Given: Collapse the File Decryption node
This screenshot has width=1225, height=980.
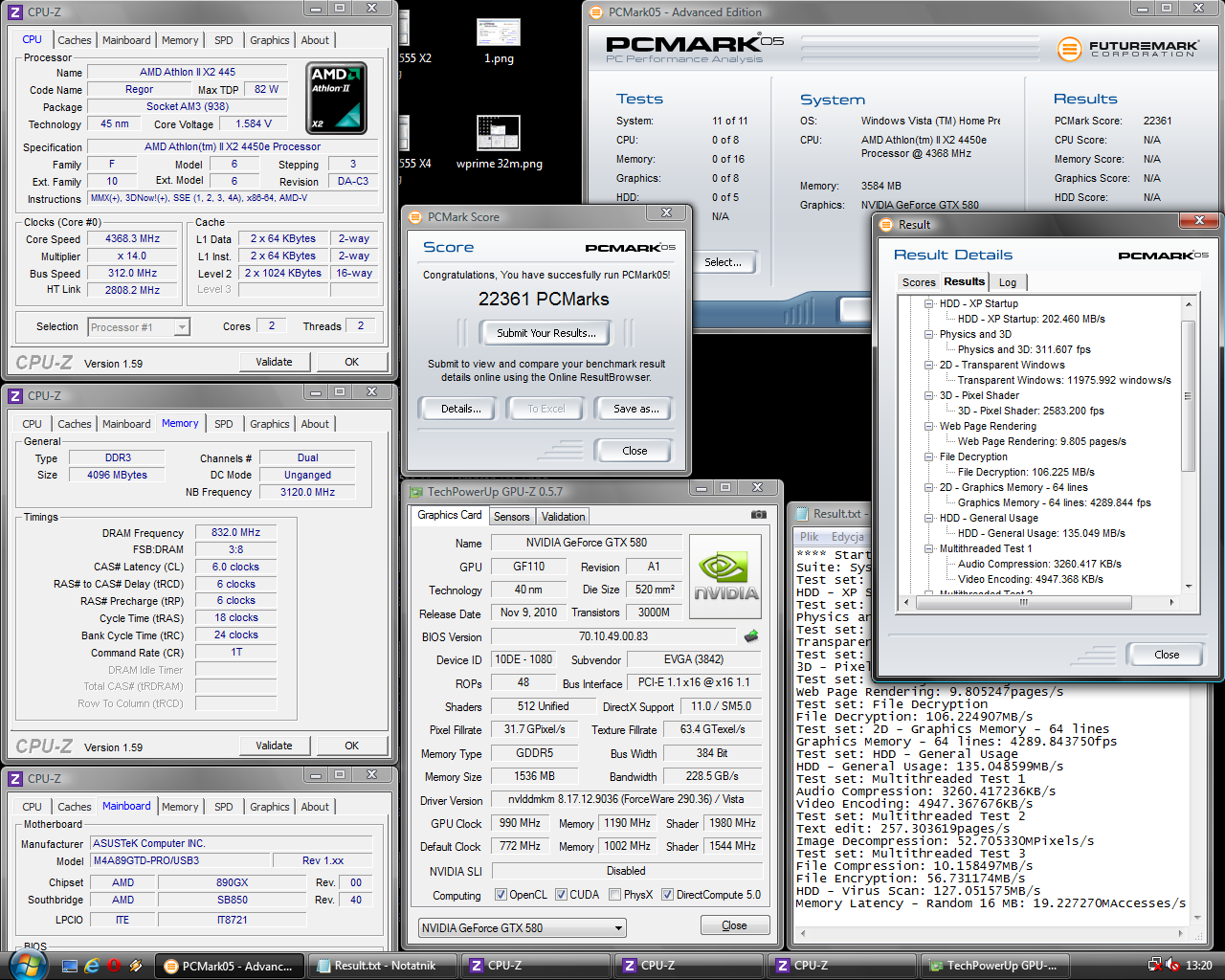Looking at the screenshot, I should coord(929,457).
